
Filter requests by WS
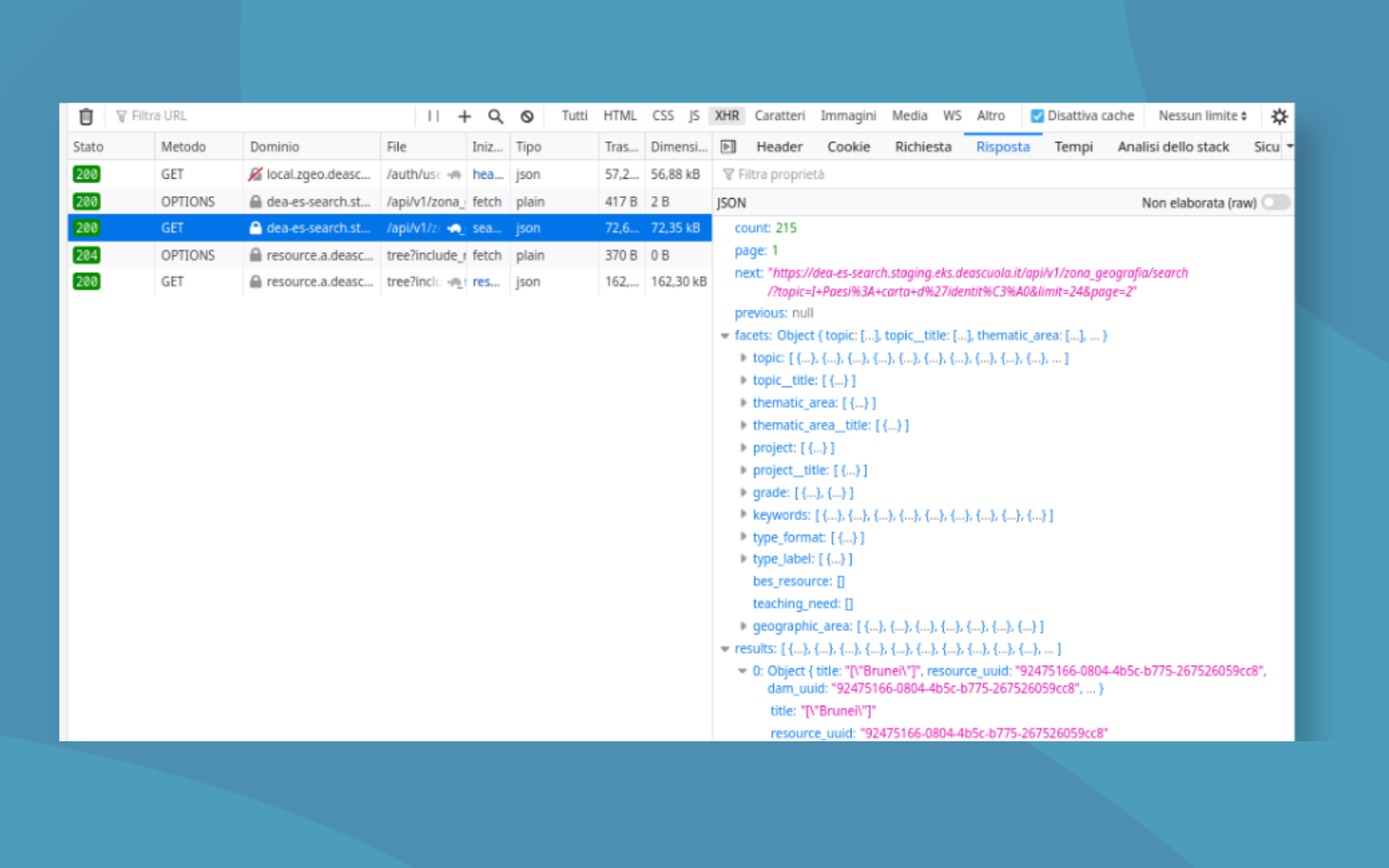952,115
